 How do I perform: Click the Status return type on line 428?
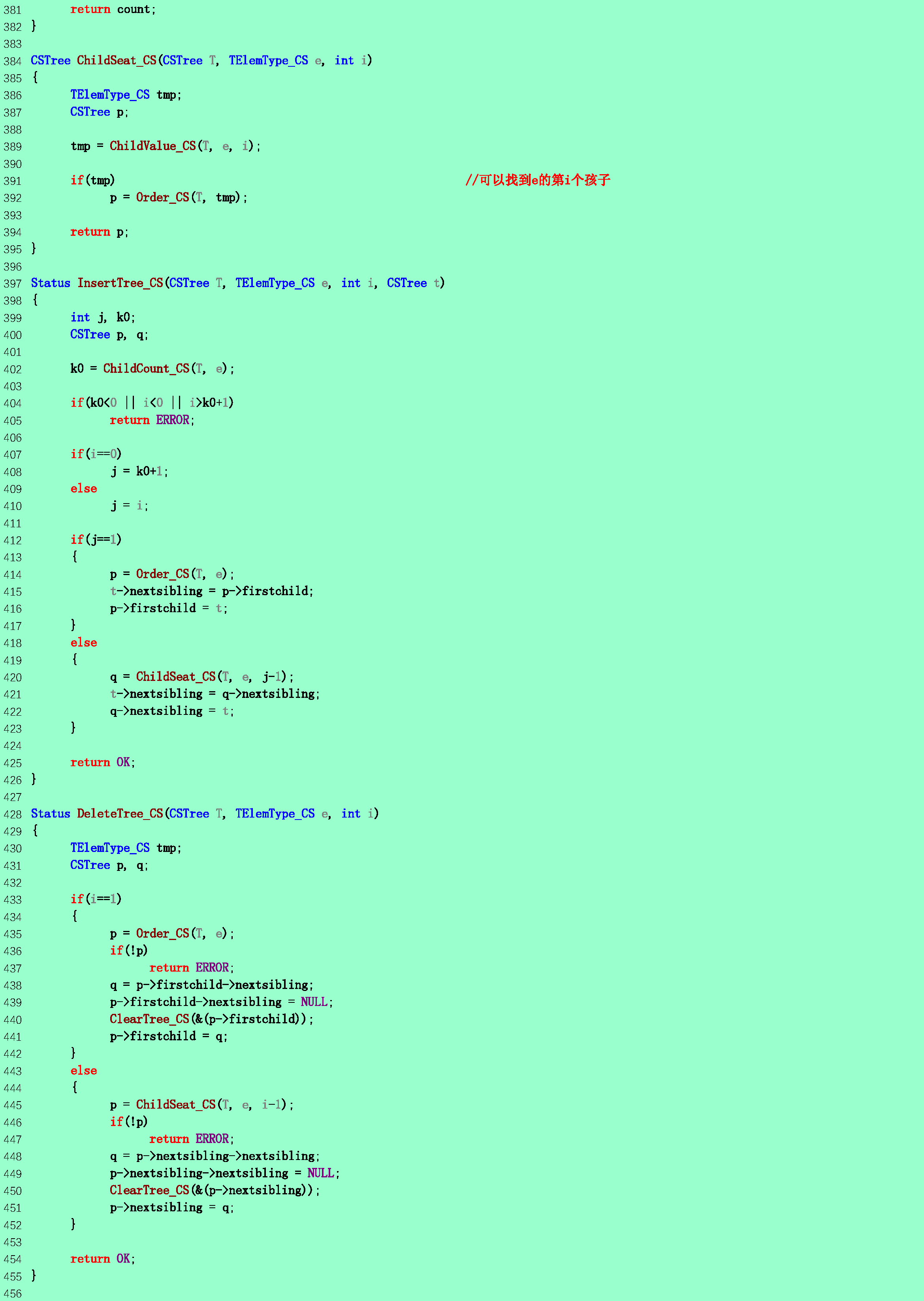click(51, 814)
